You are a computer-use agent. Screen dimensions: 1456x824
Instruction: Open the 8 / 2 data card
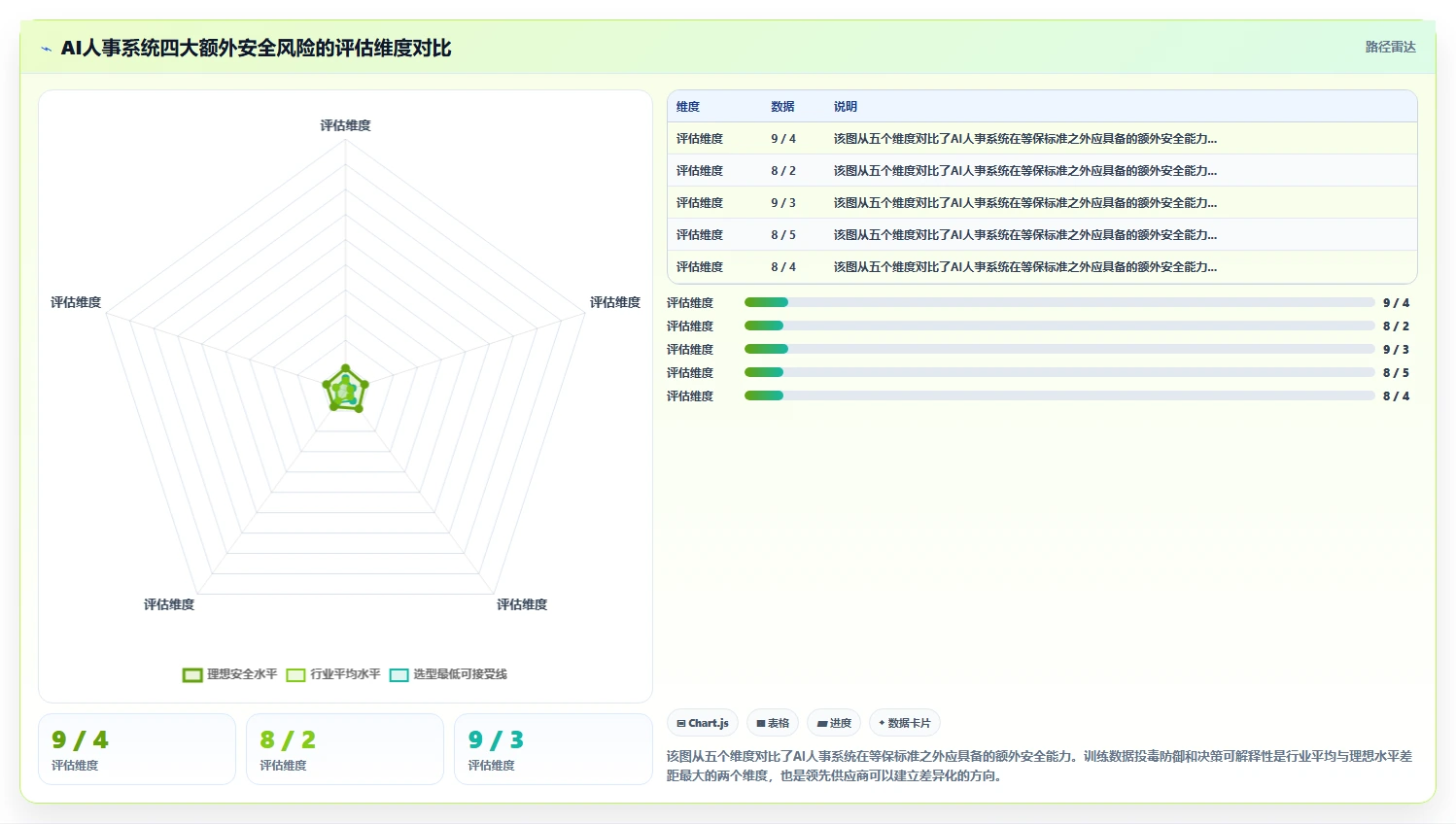pos(345,749)
